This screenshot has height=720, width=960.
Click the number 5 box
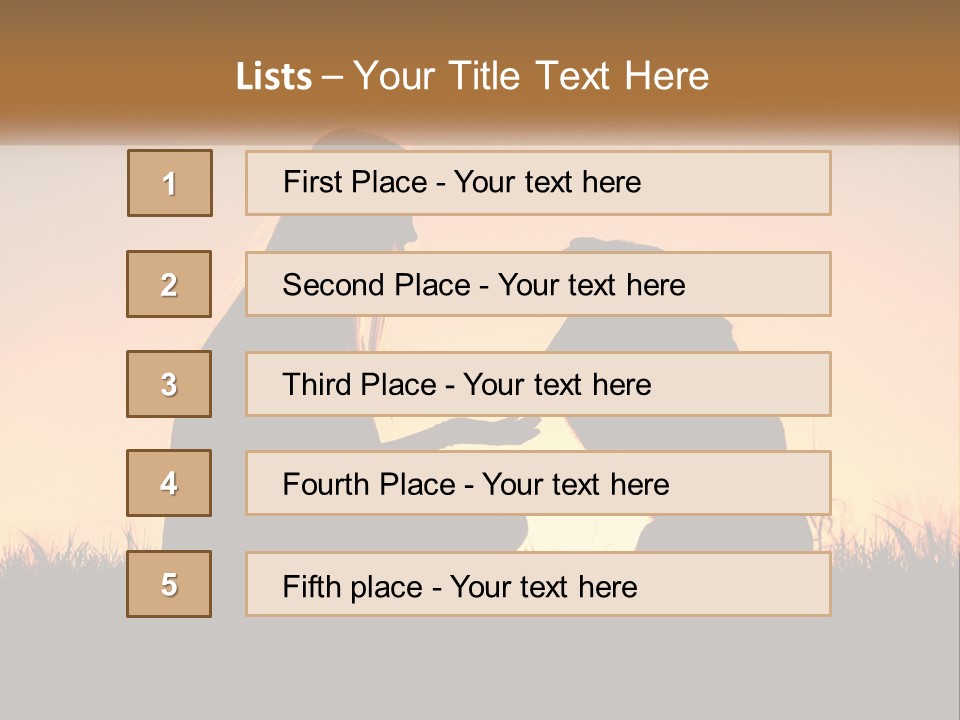pyautogui.click(x=169, y=584)
